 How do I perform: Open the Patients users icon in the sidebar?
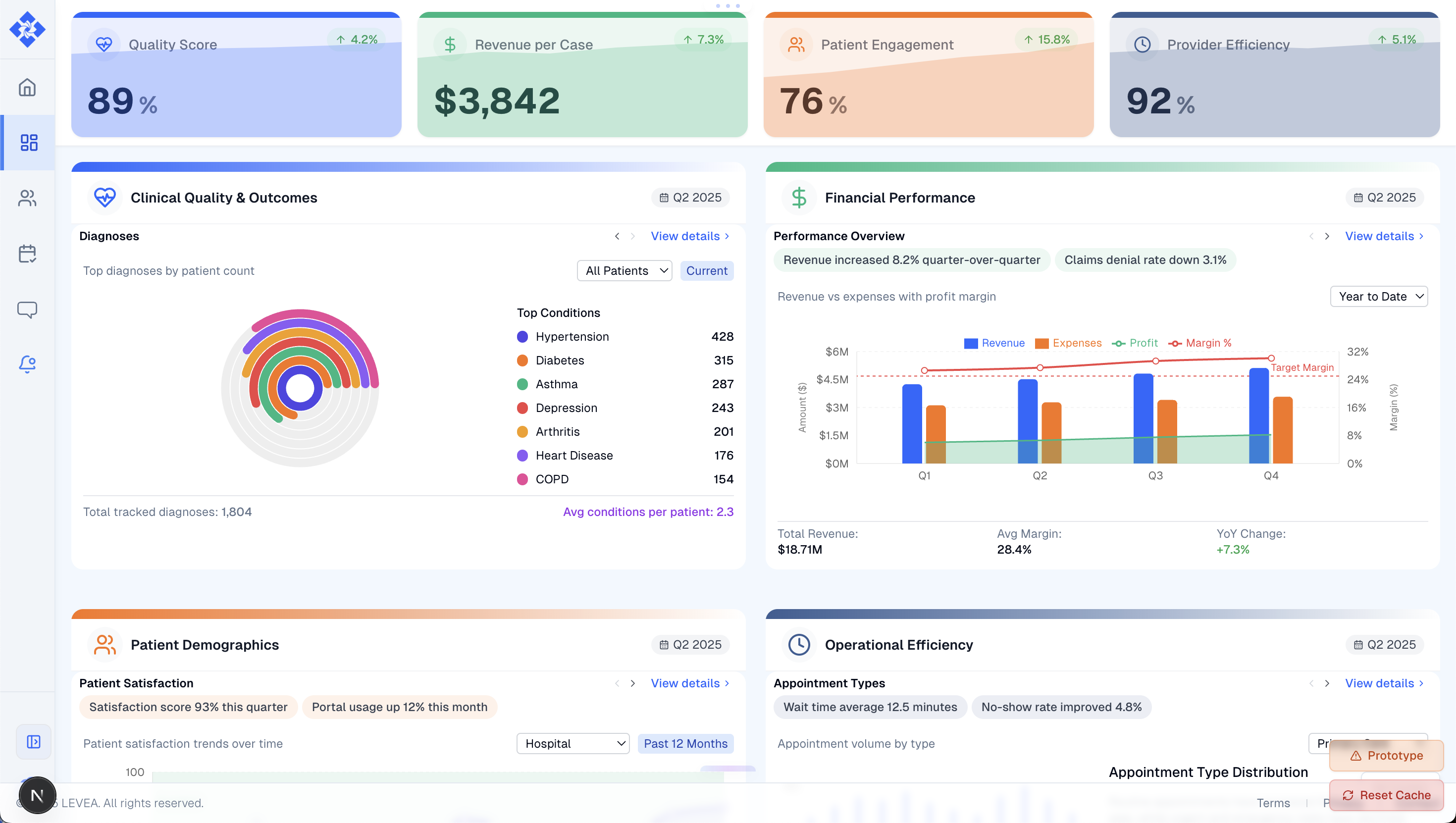(27, 198)
